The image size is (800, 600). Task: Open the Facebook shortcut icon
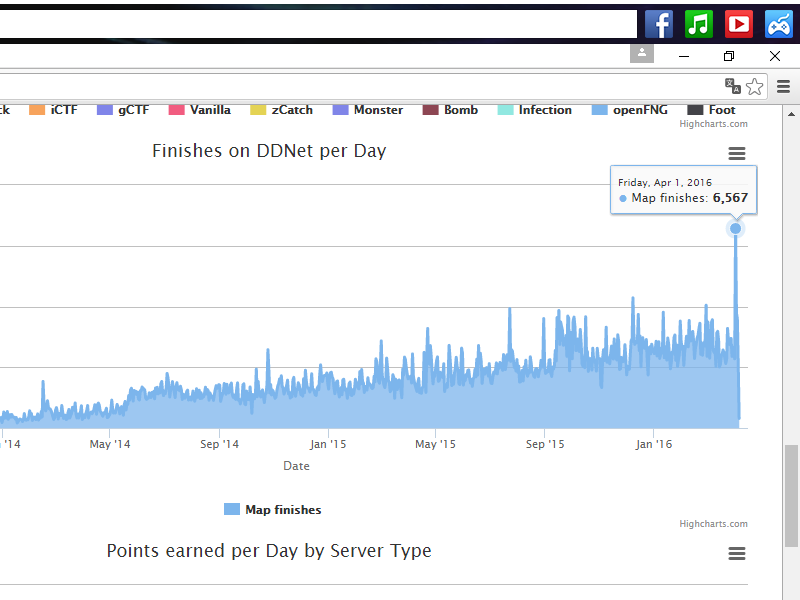(x=658, y=23)
